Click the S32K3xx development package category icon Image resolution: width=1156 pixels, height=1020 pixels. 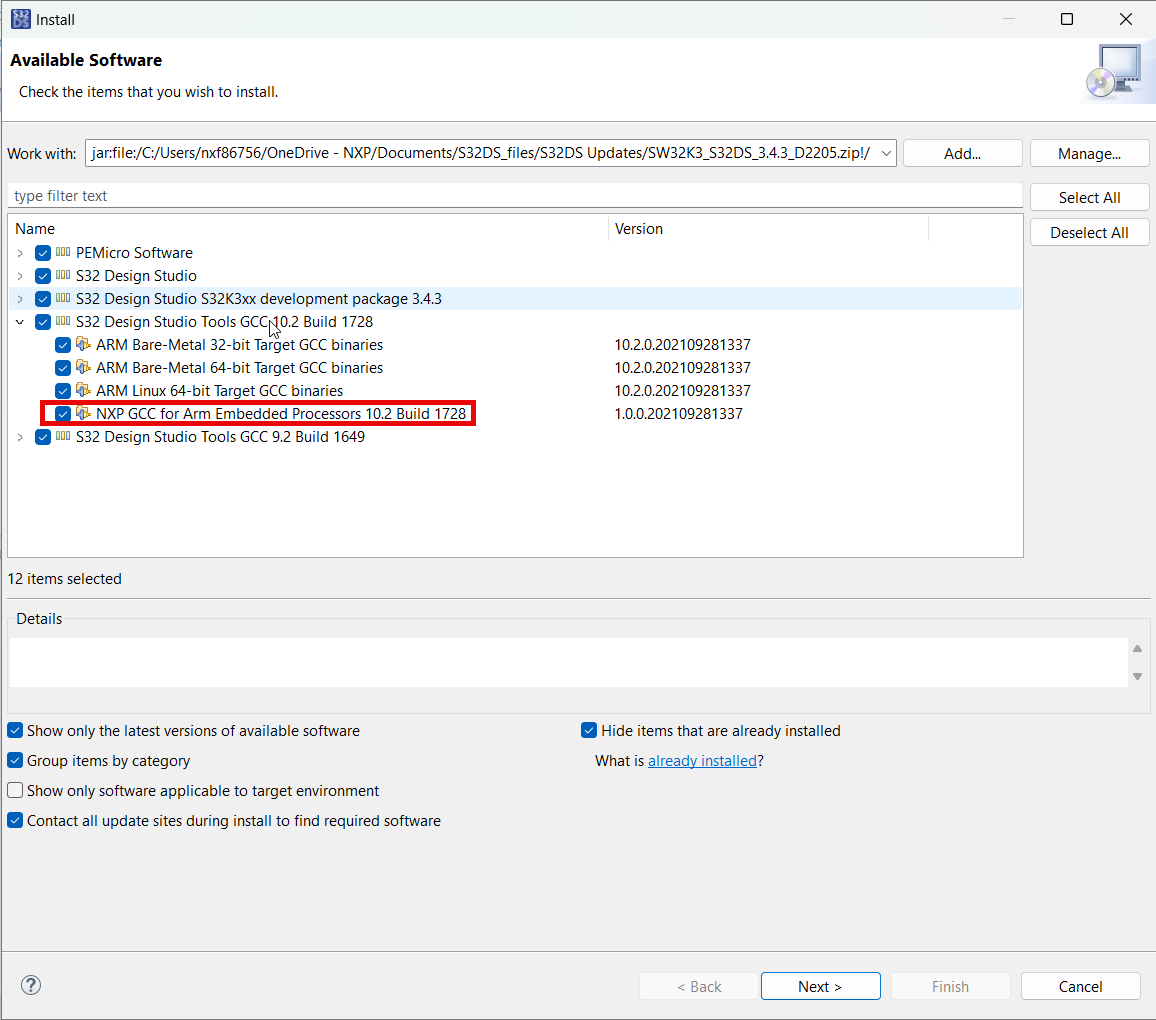coord(63,298)
